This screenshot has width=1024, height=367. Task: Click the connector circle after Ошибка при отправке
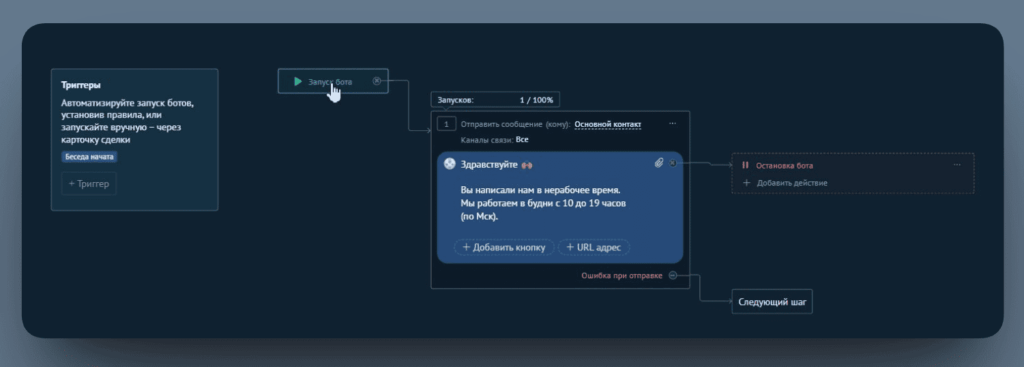(x=673, y=276)
